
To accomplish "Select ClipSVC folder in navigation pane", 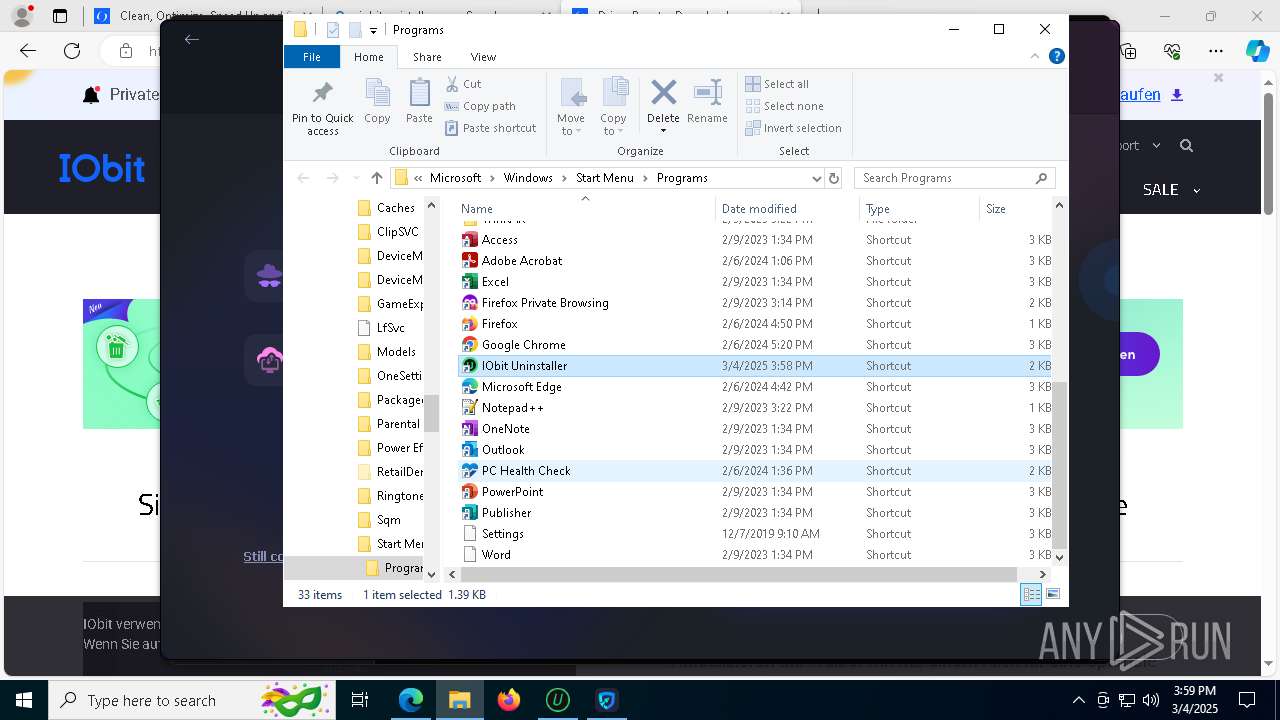I will pyautogui.click(x=388, y=232).
